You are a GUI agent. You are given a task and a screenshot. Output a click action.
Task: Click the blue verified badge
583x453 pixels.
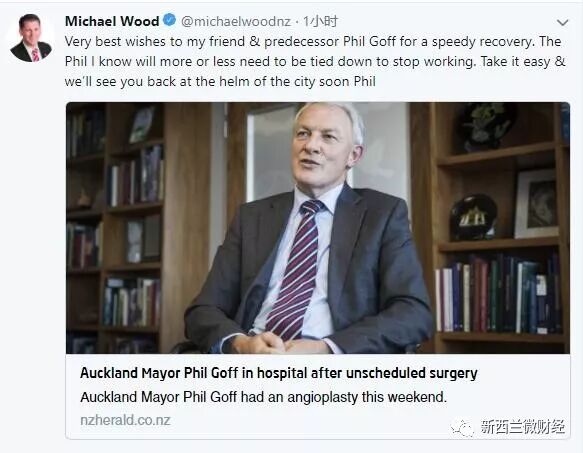click(170, 20)
